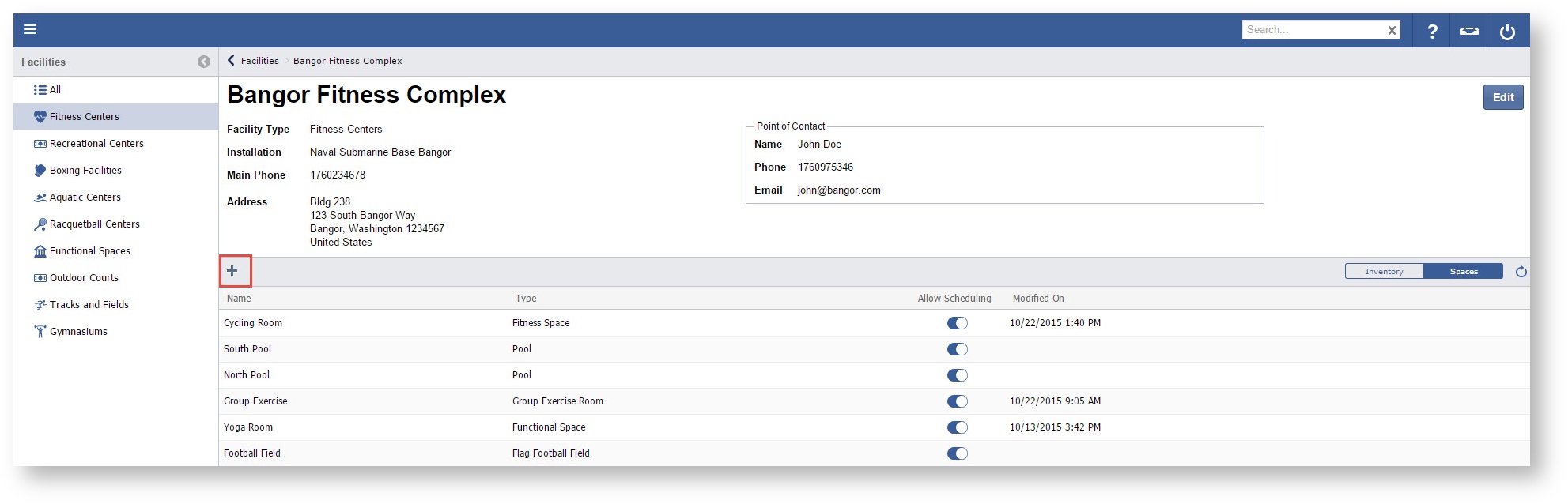Select Aquatic Centers in sidebar

tap(85, 197)
